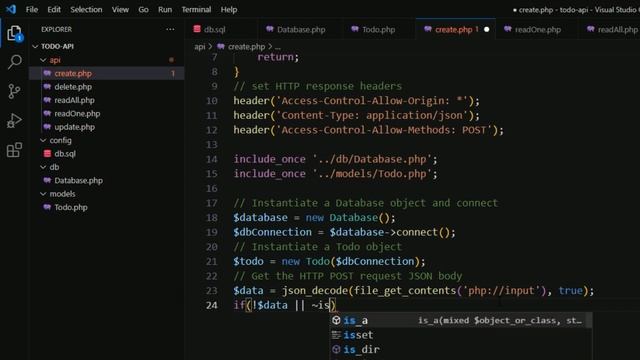Screen dimensions: 640x360
Task: Place cursor on "header('Content-Type: application/json');" line
Action: tap(356, 116)
